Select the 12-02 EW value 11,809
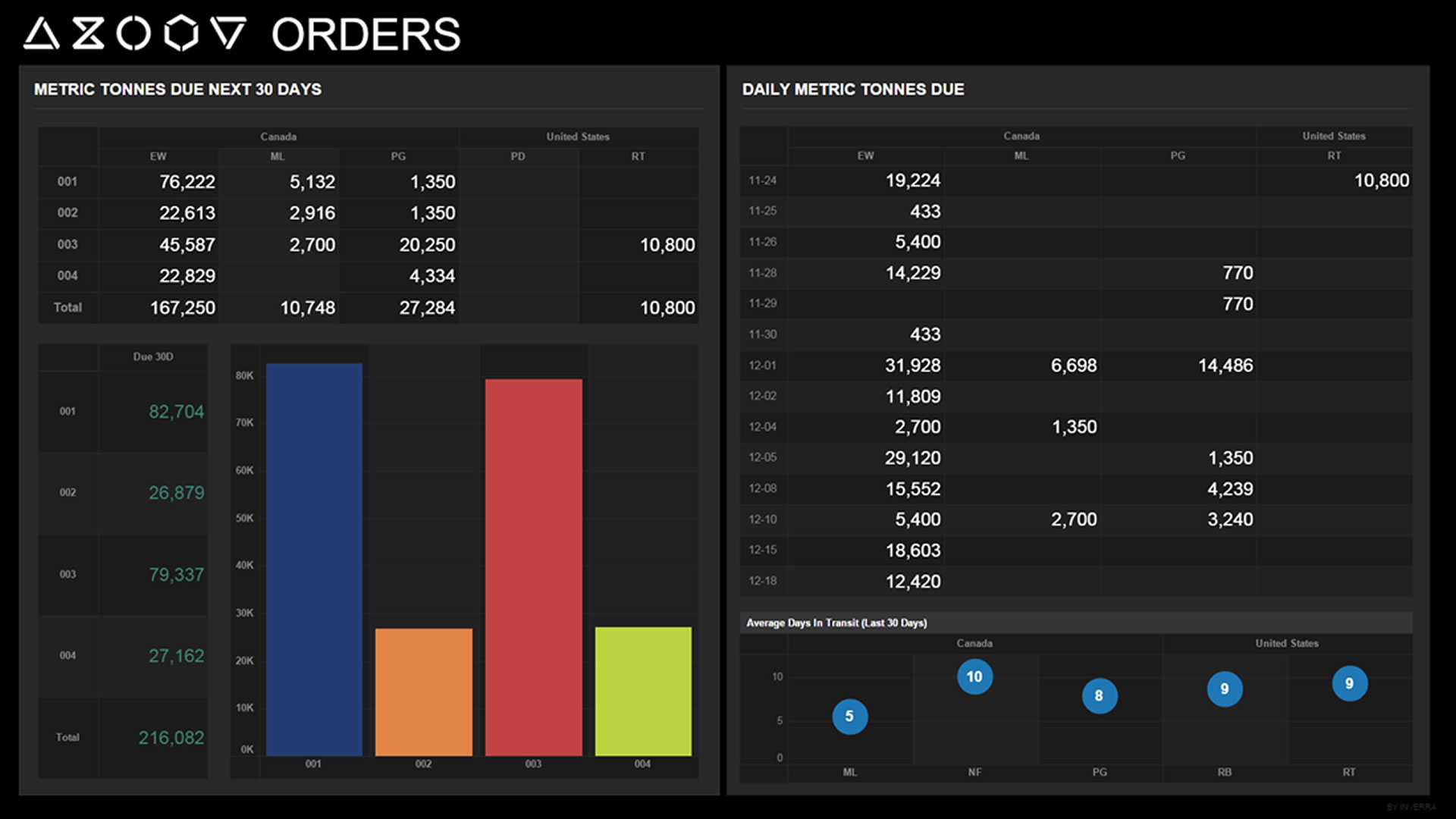The width and height of the screenshot is (1456, 819). [913, 397]
